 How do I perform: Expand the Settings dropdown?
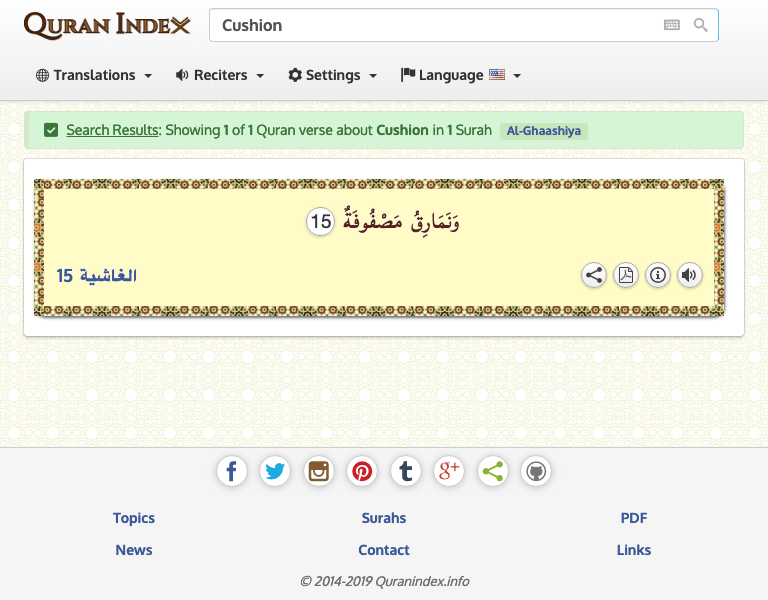[x=333, y=75]
